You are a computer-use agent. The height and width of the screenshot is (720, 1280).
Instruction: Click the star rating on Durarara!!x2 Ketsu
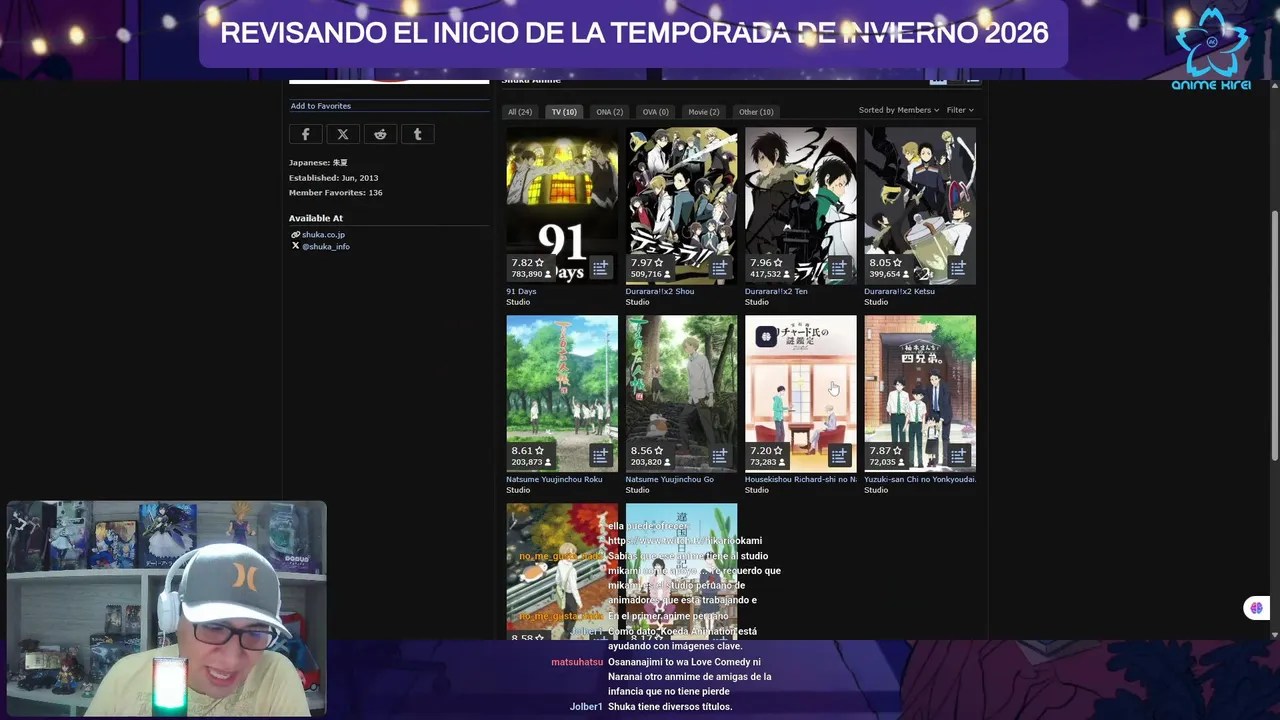tap(886, 263)
